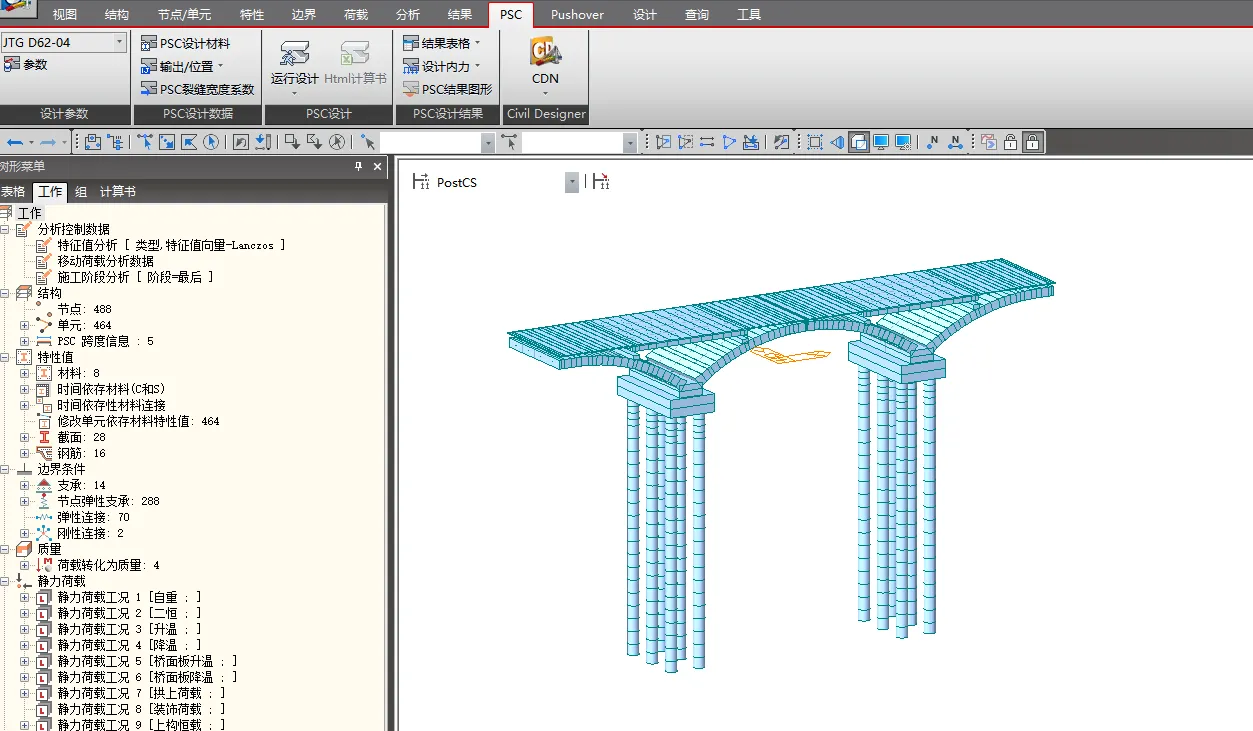Image resolution: width=1253 pixels, height=731 pixels.
Task: Pin the 树形菜单 panel with pushpin
Action: tap(359, 167)
